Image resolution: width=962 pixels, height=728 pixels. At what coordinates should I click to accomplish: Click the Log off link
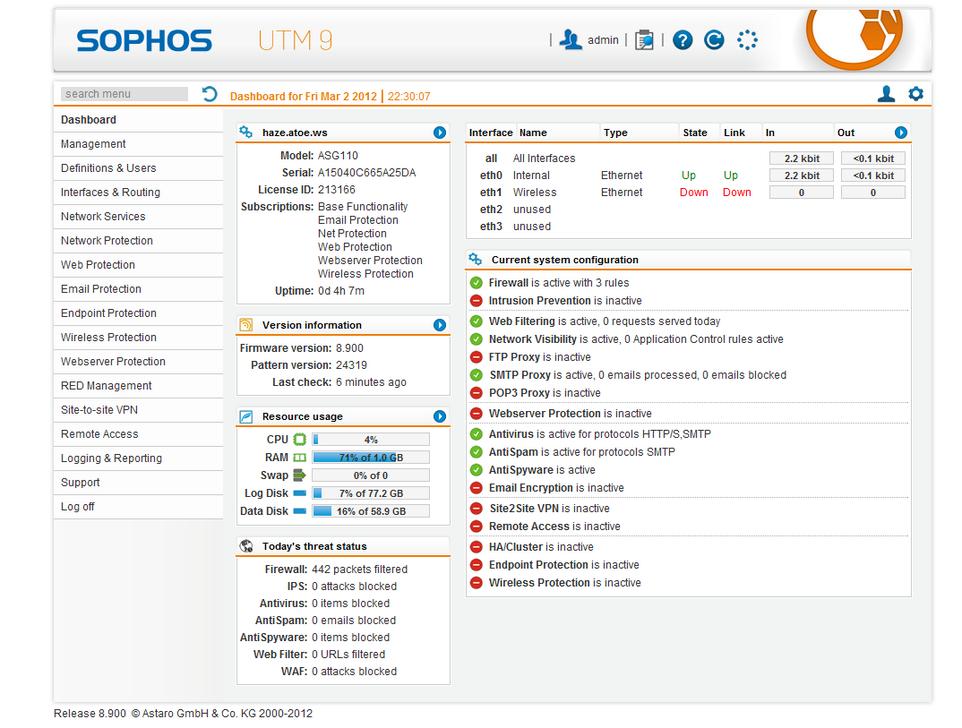78,507
